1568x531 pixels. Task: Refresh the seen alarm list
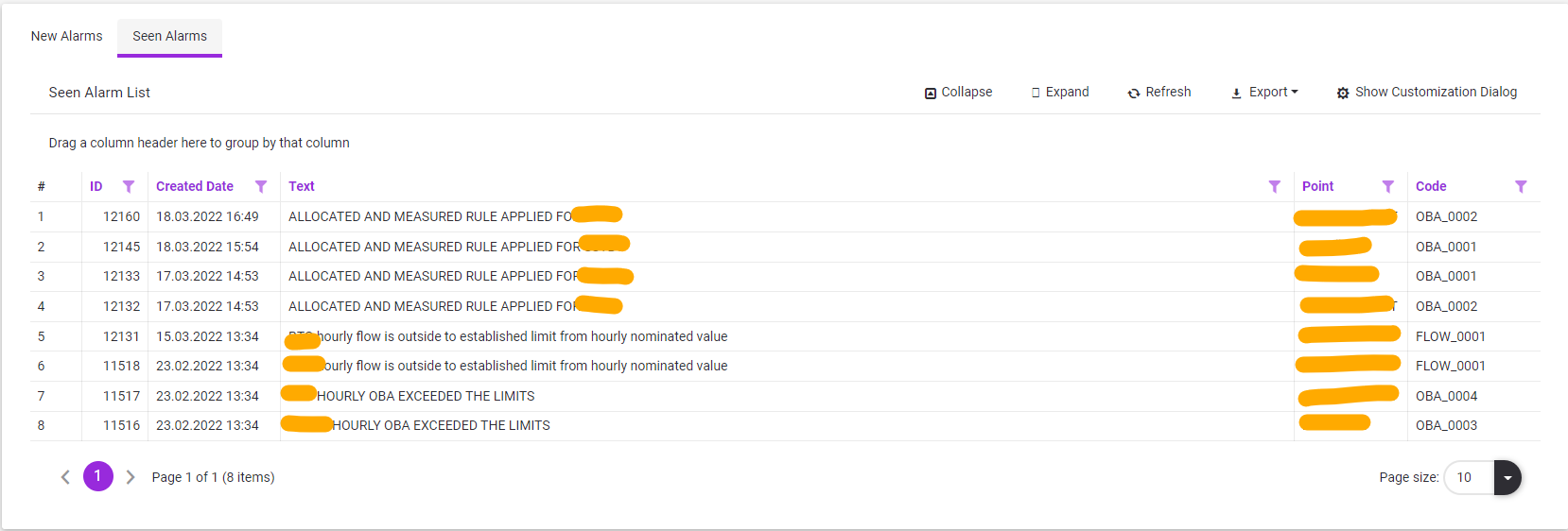point(1159,93)
